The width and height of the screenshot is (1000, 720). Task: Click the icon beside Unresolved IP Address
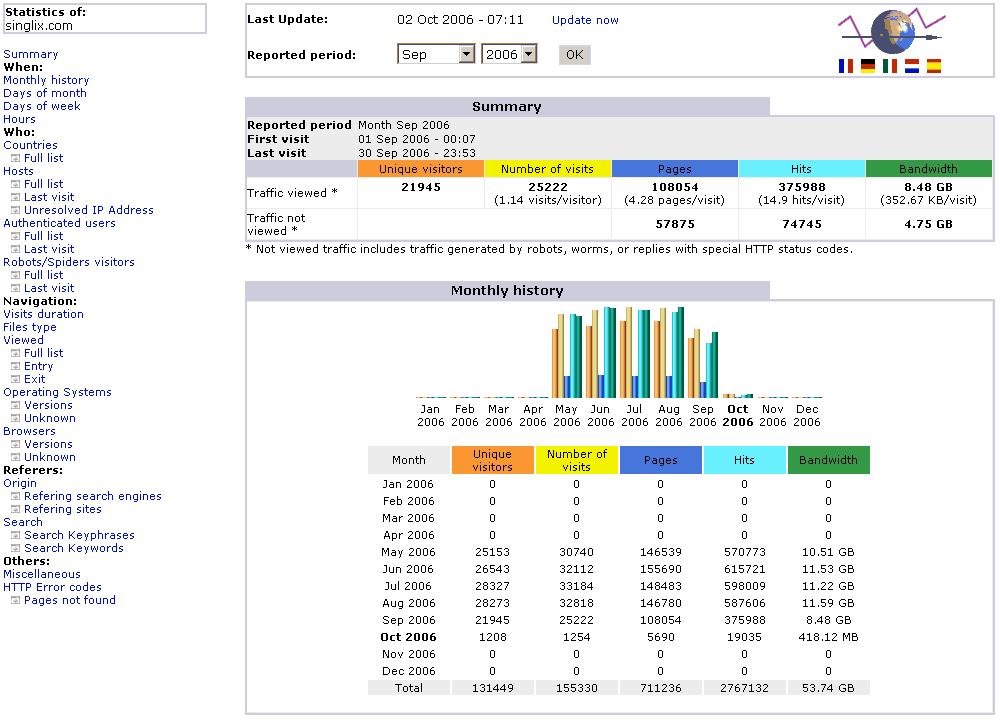15,211
